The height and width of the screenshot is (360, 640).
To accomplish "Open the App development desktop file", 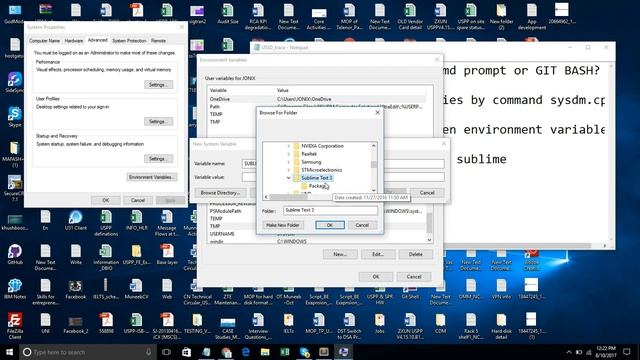I will pyautogui.click(x=531, y=16).
